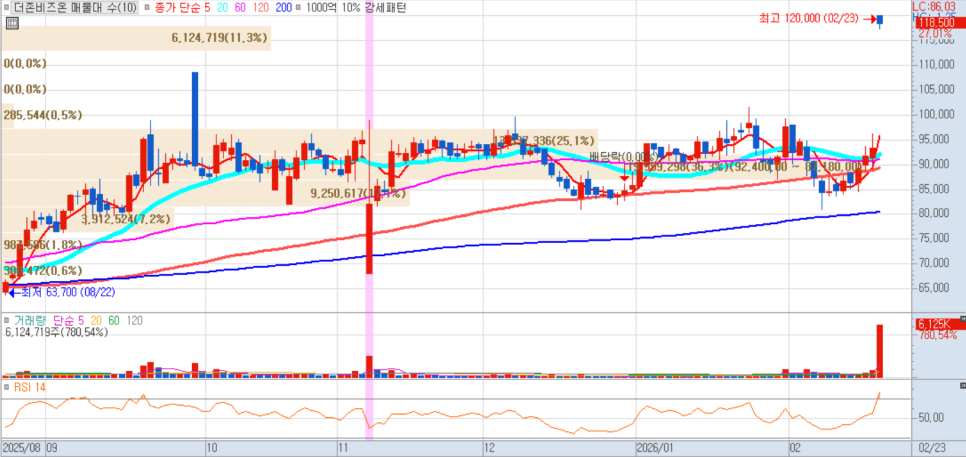Click the 6,124,719주(780.54%) volume readout
Image resolution: width=966 pixels, height=457 pixels.
point(57,332)
